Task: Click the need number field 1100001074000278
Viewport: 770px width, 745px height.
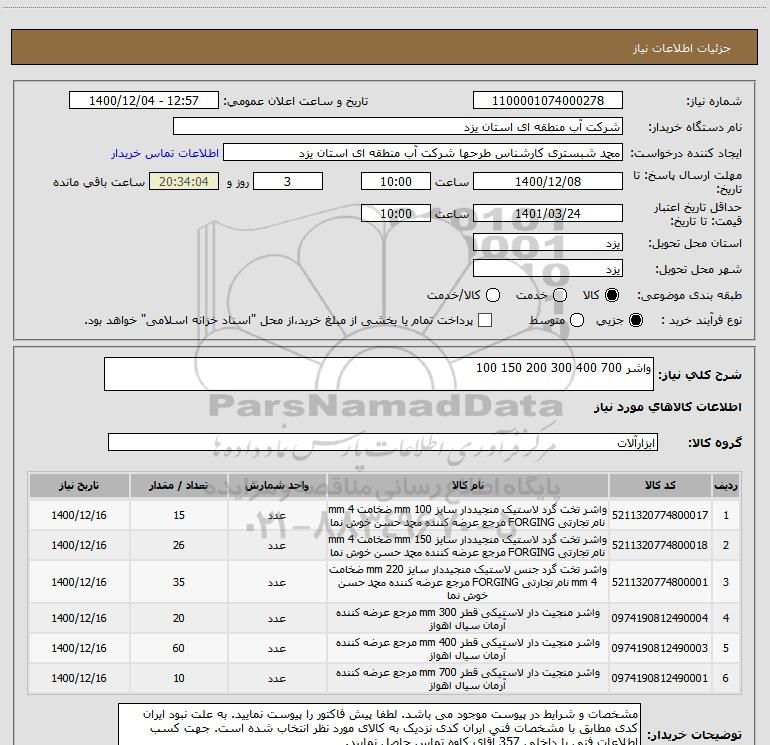Action: pos(548,101)
